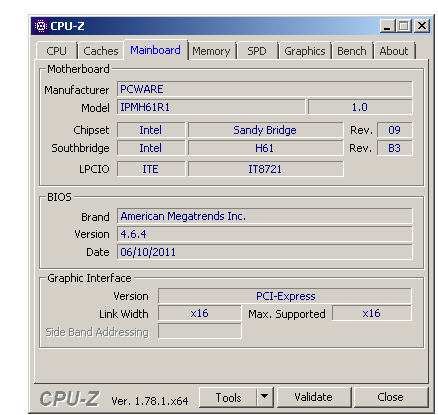Click Max. Supported x16 field
The height and width of the screenshot is (415, 438).
[372, 313]
